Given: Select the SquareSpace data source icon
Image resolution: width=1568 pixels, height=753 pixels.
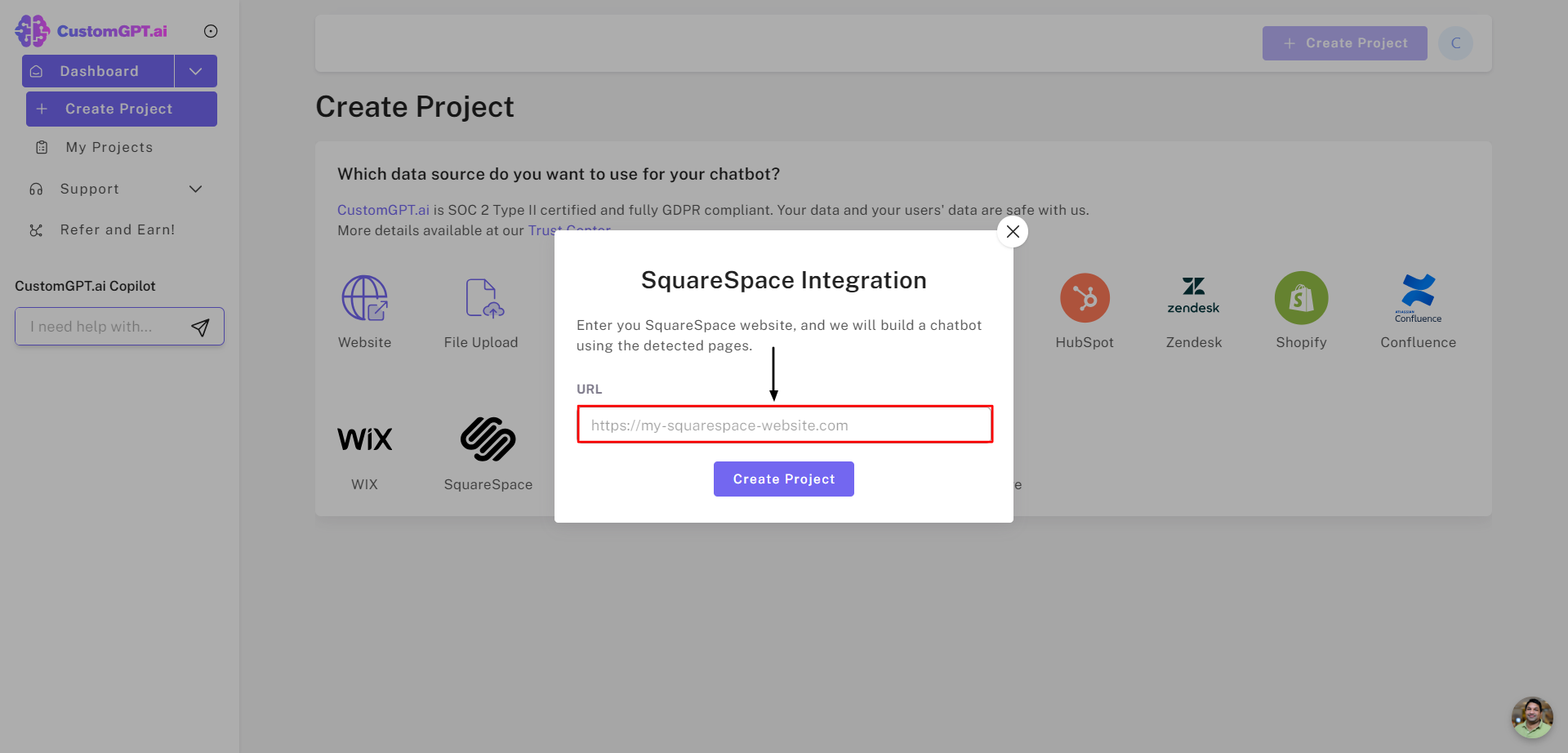Looking at the screenshot, I should pos(488,439).
